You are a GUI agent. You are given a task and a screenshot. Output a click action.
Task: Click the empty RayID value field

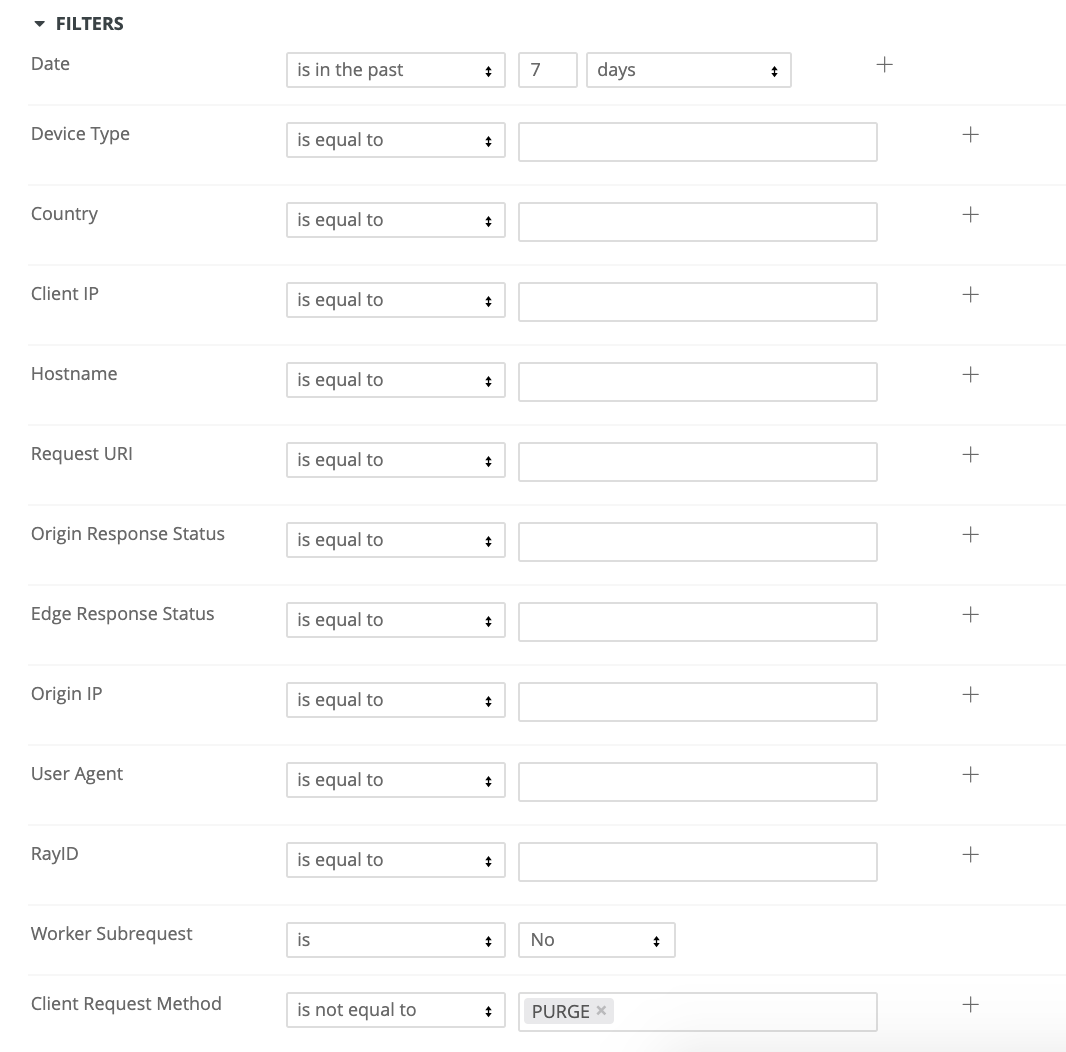pos(697,861)
